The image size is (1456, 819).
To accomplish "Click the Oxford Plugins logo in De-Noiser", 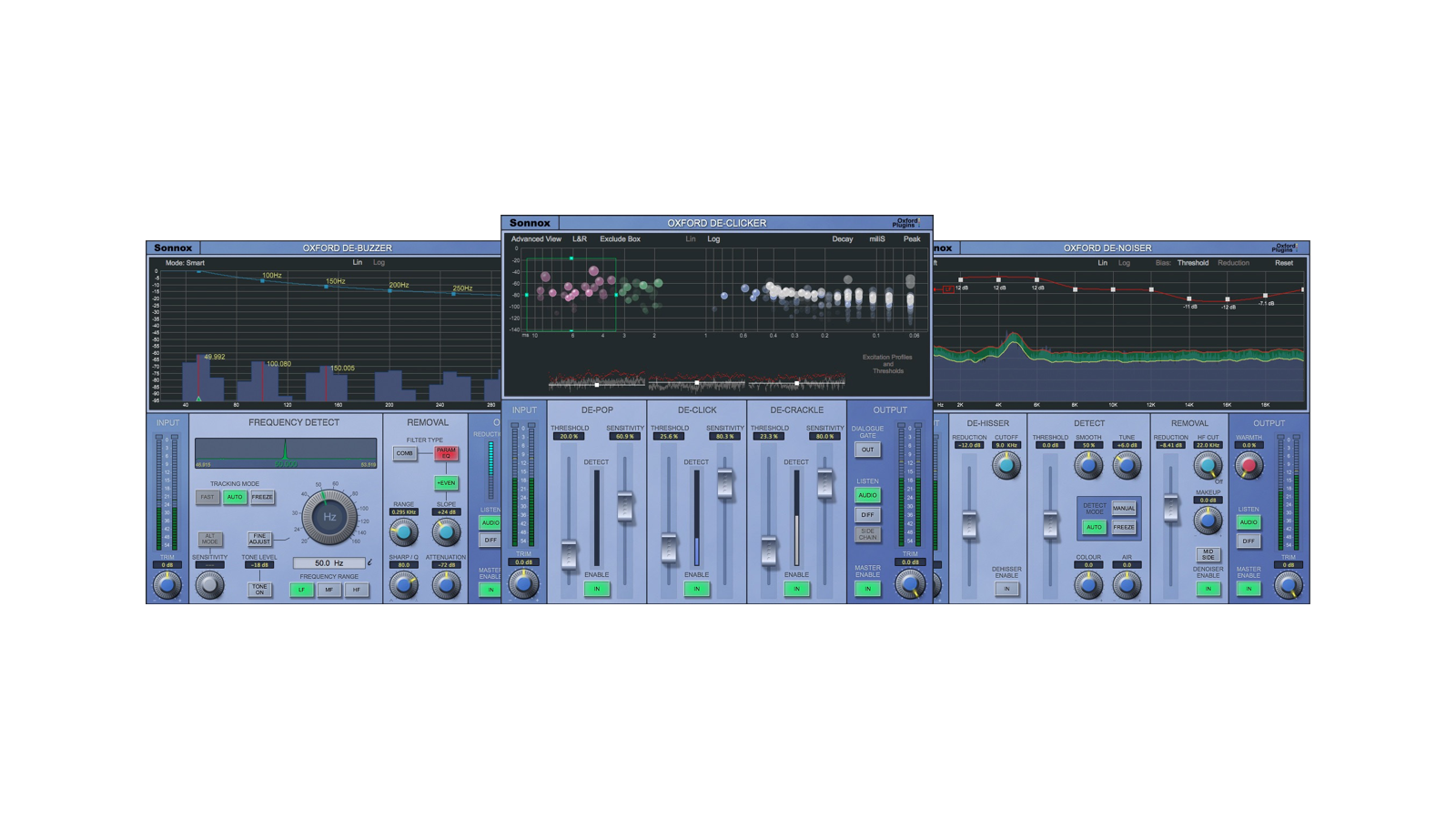I will tap(1284, 248).
